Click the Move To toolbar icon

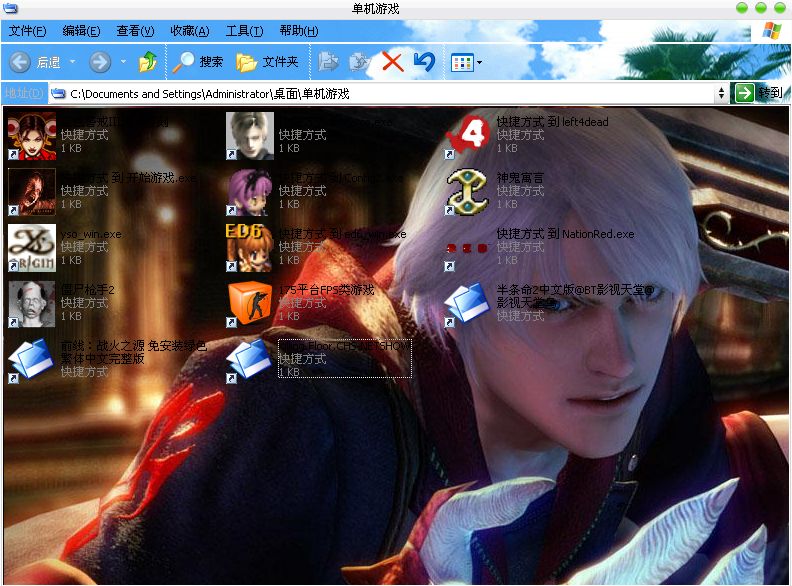point(328,62)
